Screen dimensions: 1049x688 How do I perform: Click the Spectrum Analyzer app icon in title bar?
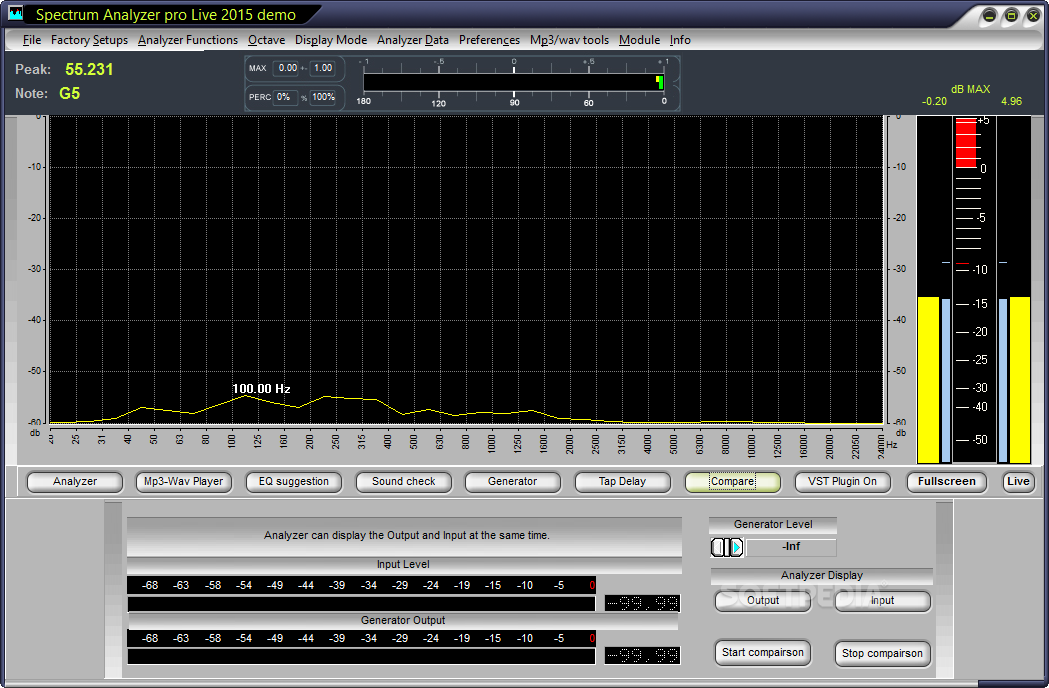15,13
